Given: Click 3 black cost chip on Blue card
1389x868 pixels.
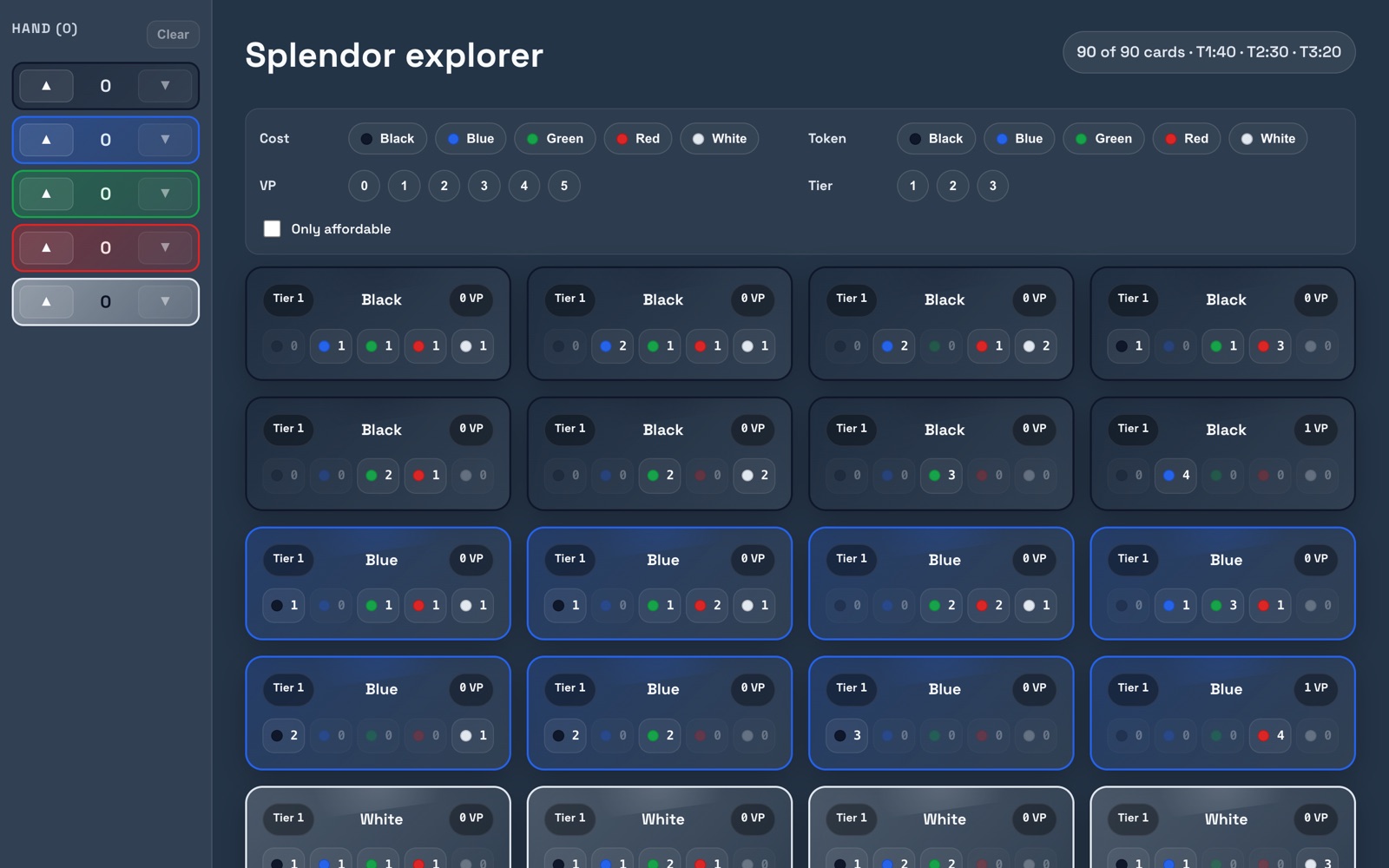Looking at the screenshot, I should (847, 735).
